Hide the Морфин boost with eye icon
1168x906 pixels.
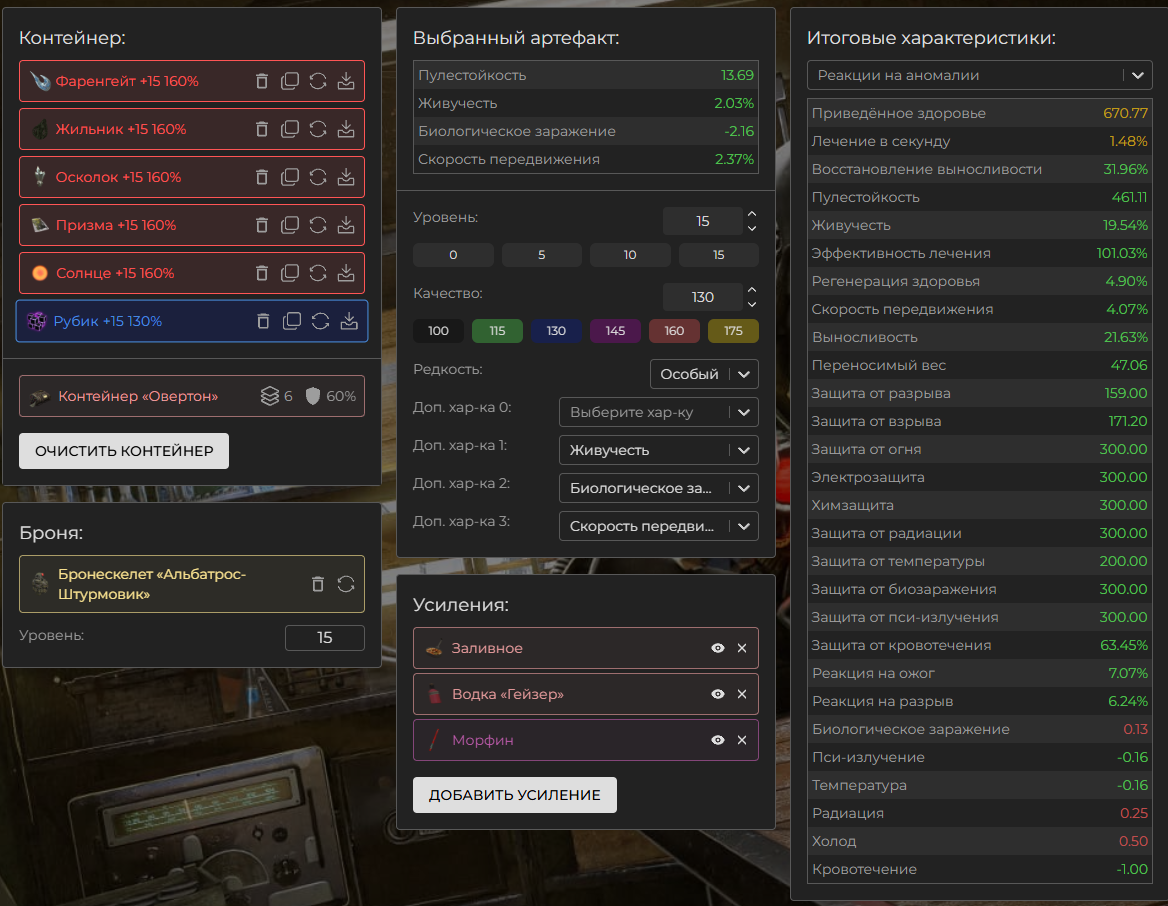pos(717,741)
